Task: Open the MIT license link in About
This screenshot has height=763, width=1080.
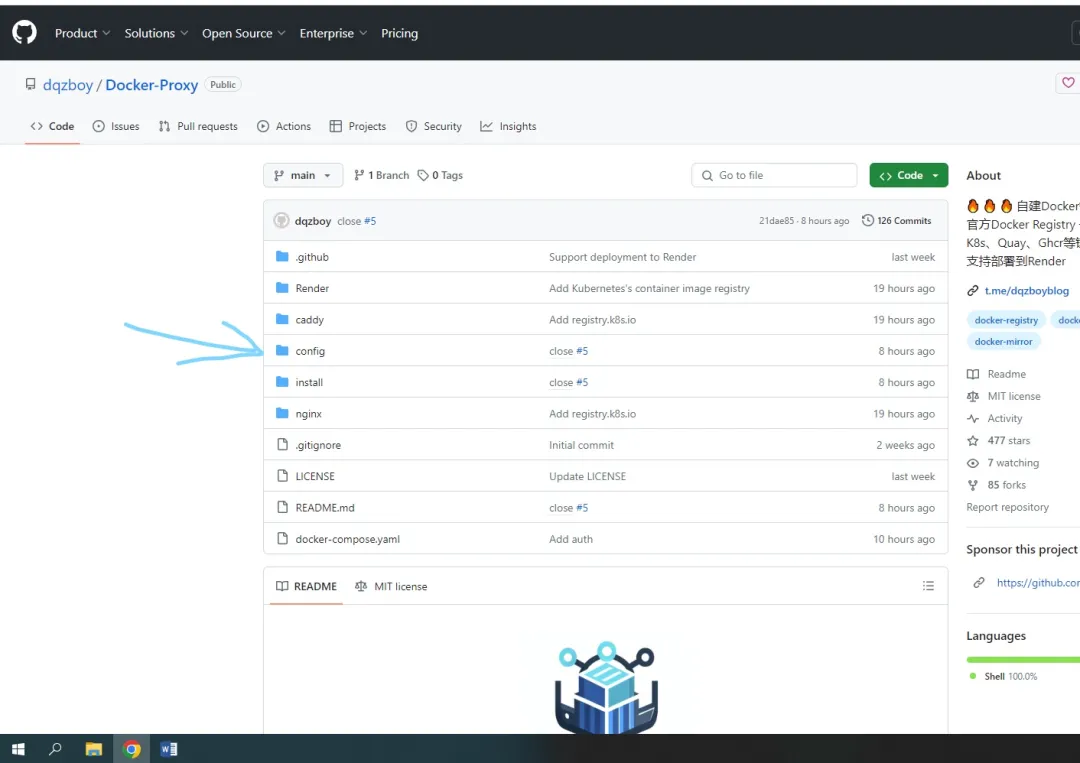Action: (1014, 396)
